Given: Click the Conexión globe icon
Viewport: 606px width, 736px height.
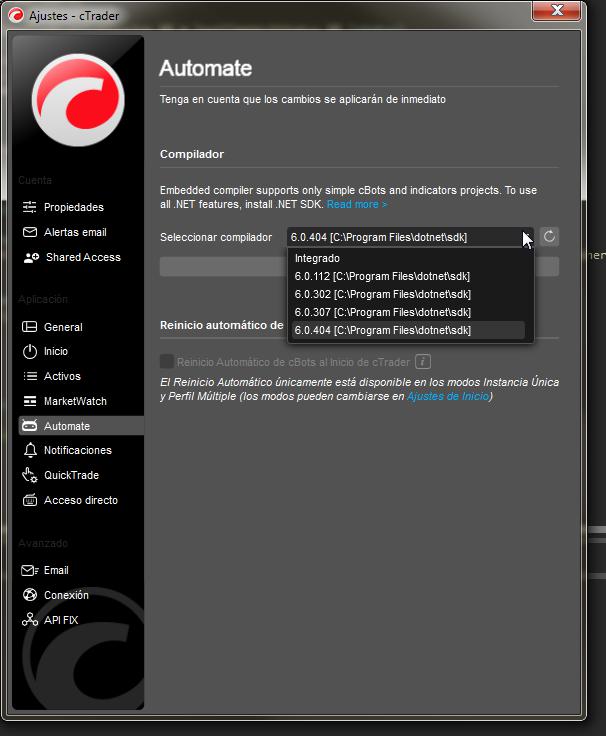Looking at the screenshot, I should (30, 595).
